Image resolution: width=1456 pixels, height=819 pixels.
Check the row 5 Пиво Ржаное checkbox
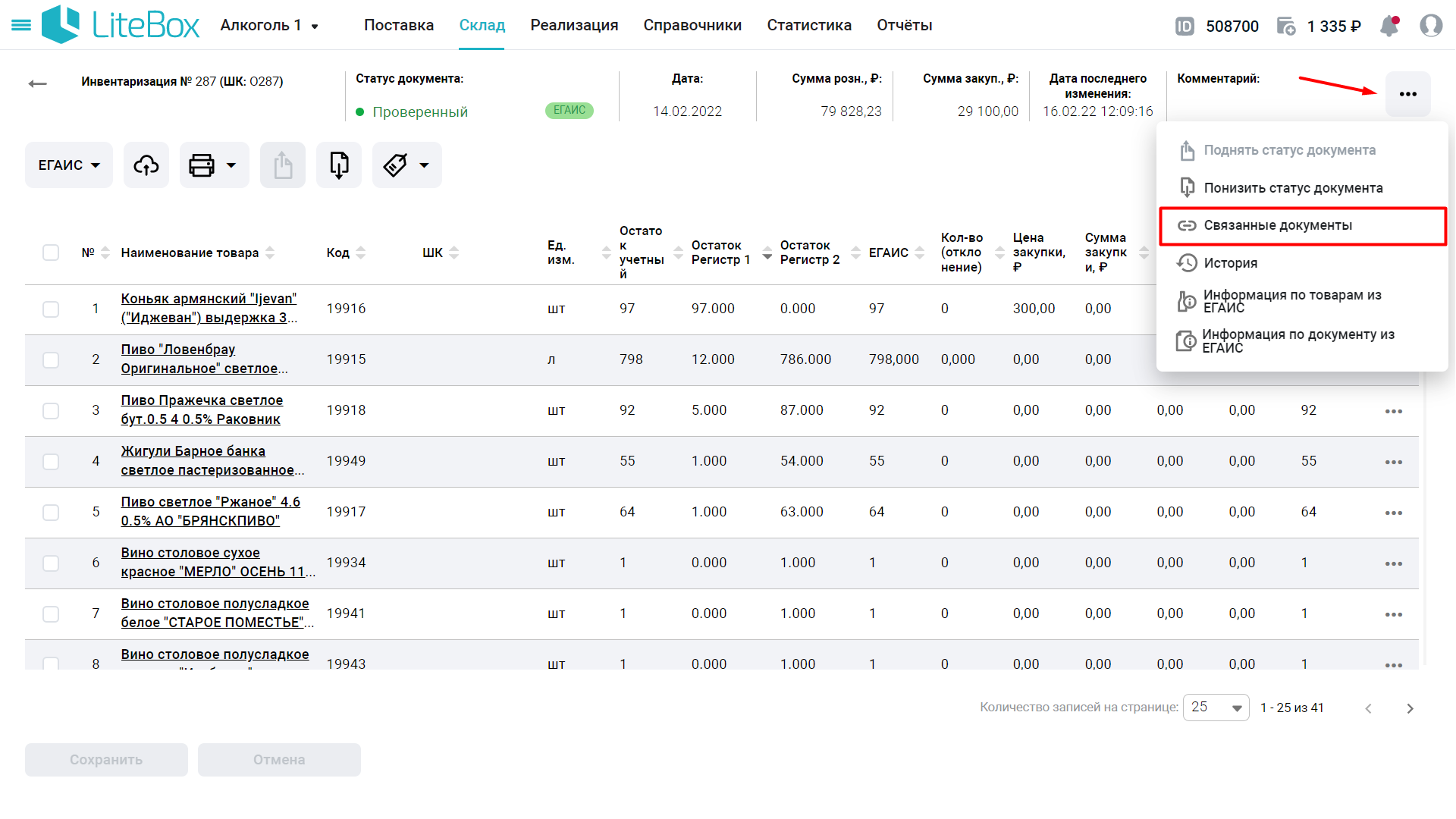pyautogui.click(x=51, y=512)
